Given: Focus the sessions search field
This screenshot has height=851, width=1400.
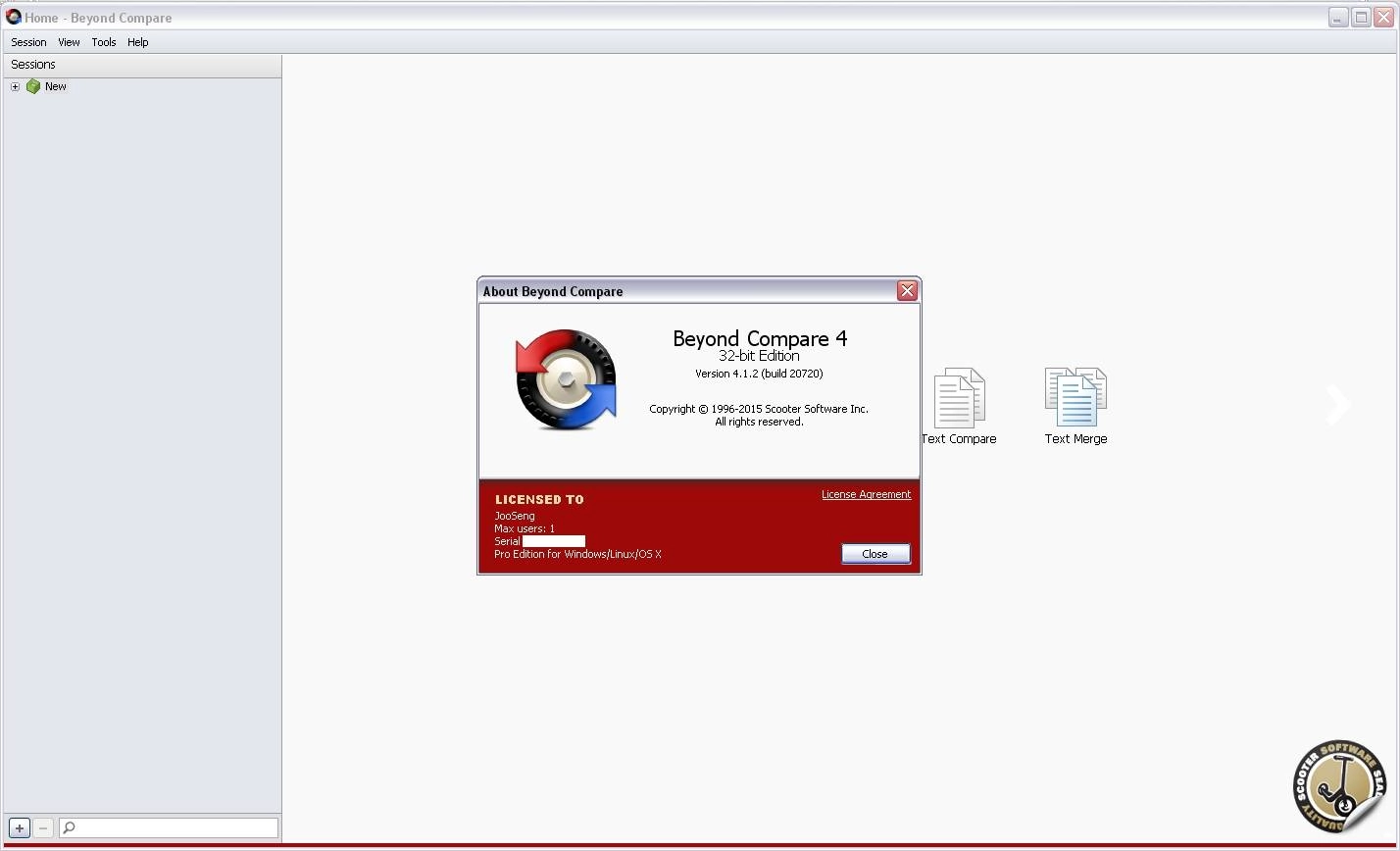Looking at the screenshot, I should click(x=169, y=828).
